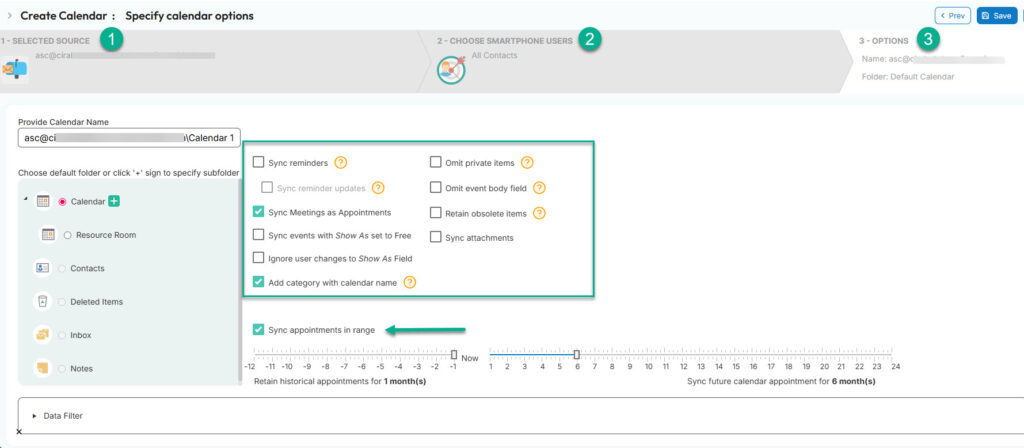
Task: Enable the Sync reminders checkbox
Action: click(259, 162)
